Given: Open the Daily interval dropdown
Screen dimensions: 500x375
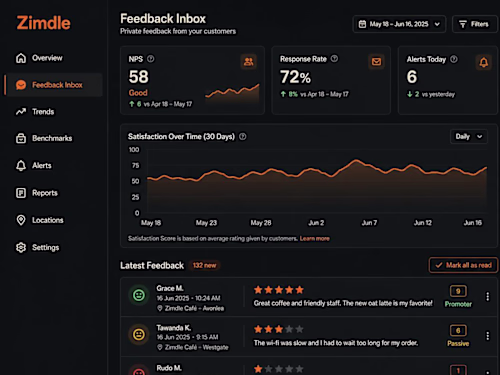Looking at the screenshot, I should pyautogui.click(x=469, y=137).
